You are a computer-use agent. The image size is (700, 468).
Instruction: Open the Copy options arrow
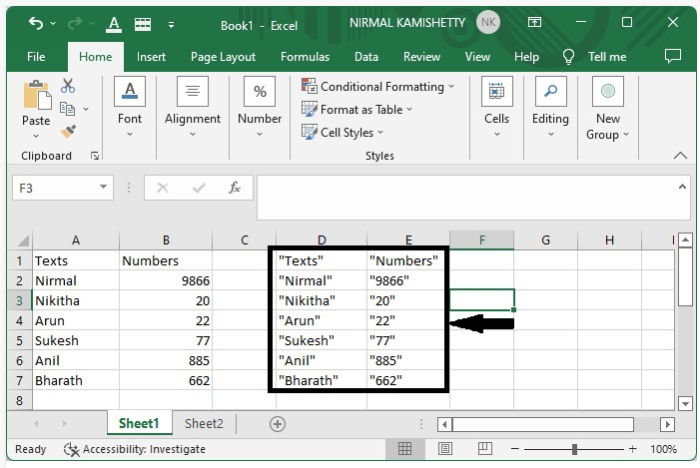click(x=86, y=109)
